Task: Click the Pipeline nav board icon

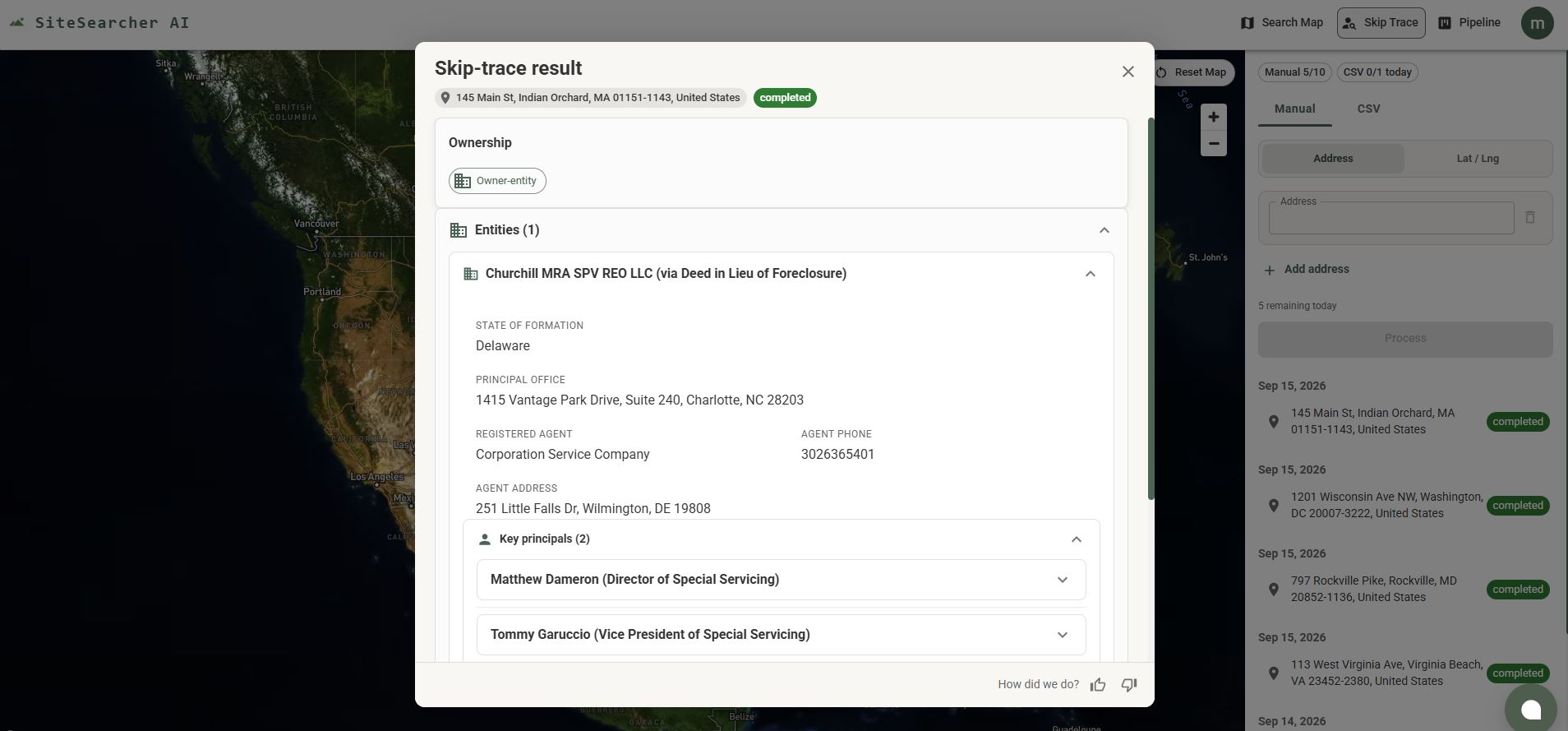Action: click(x=1444, y=23)
